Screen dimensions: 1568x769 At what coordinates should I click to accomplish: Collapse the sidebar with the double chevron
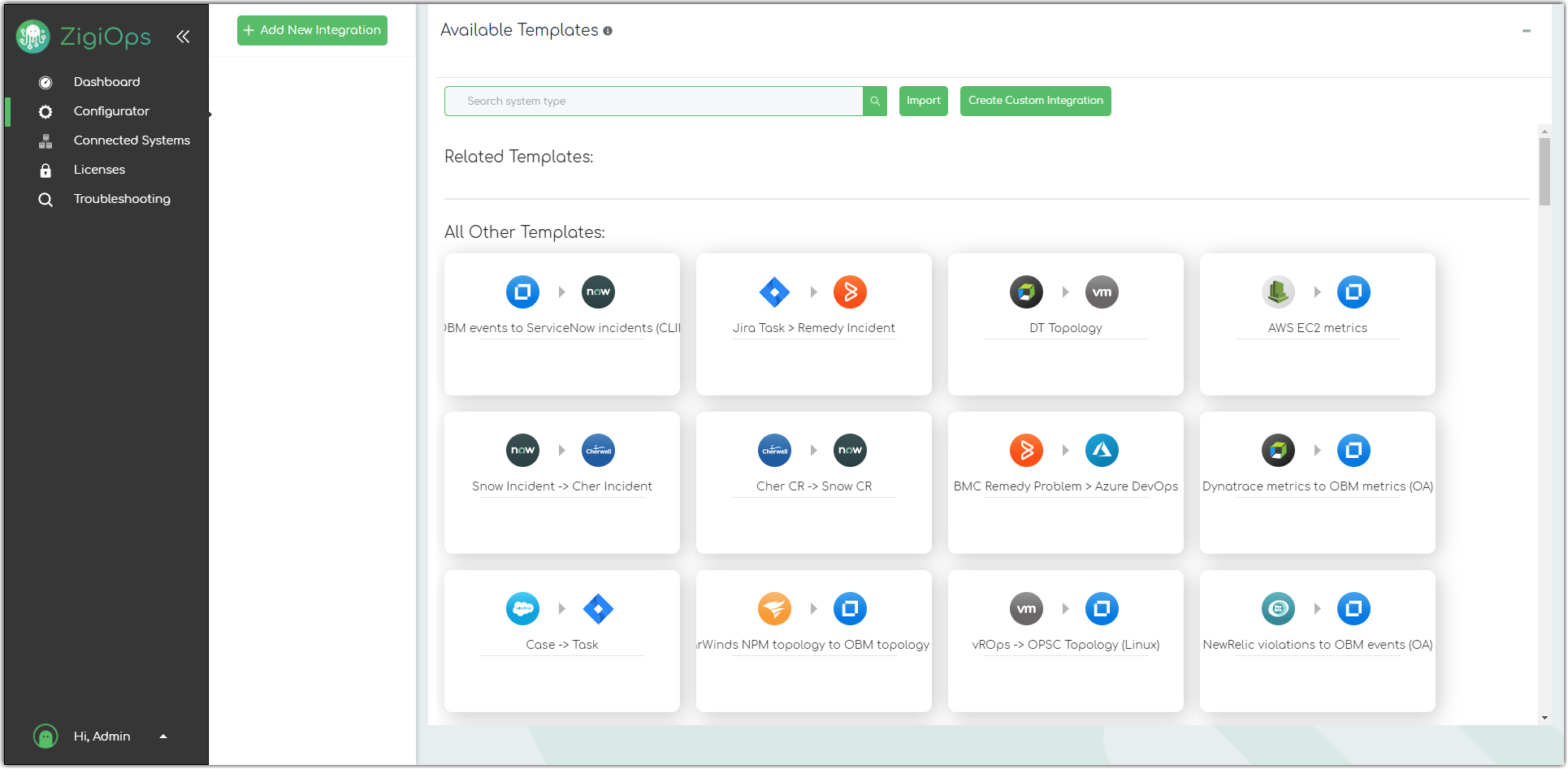(183, 37)
